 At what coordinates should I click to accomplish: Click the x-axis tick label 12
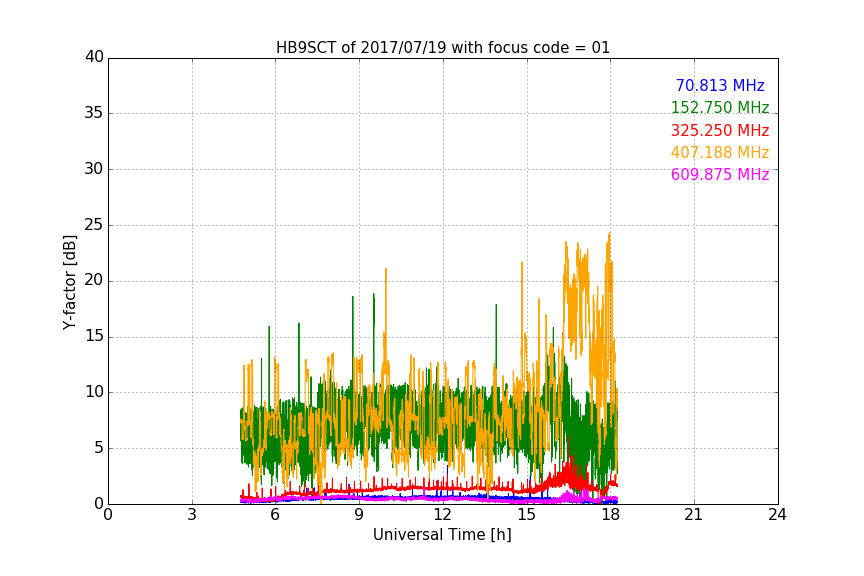[443, 515]
